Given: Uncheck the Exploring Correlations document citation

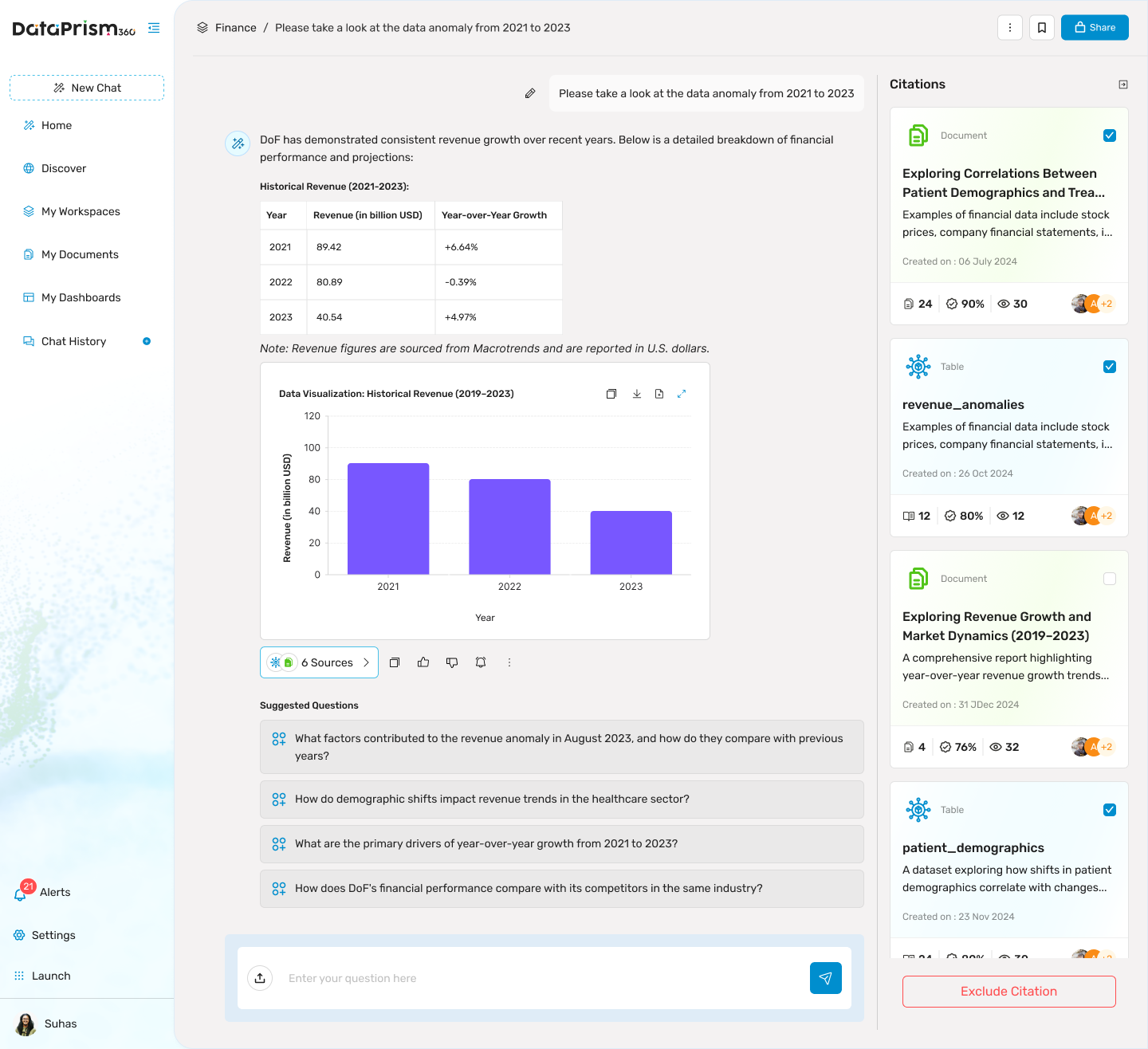Looking at the screenshot, I should tap(1110, 136).
